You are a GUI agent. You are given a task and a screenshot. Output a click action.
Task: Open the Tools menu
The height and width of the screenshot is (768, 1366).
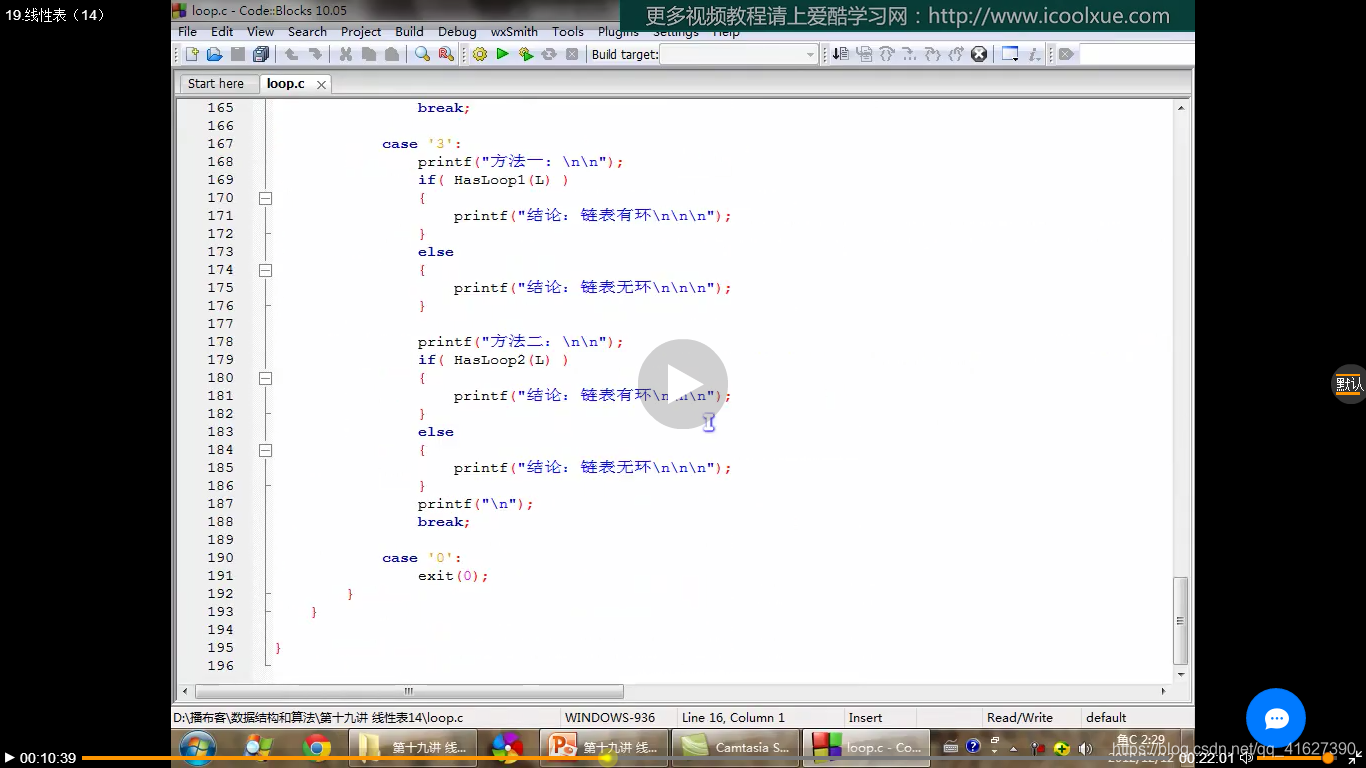click(x=568, y=32)
